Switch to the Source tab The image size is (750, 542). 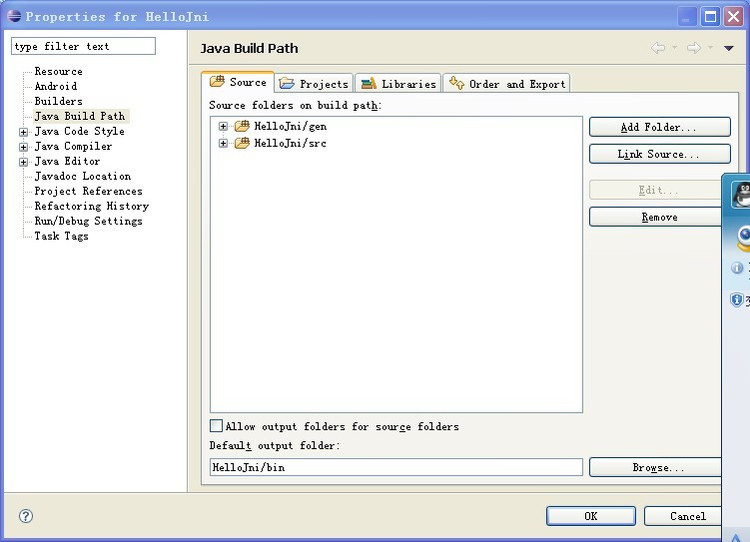tap(238, 82)
